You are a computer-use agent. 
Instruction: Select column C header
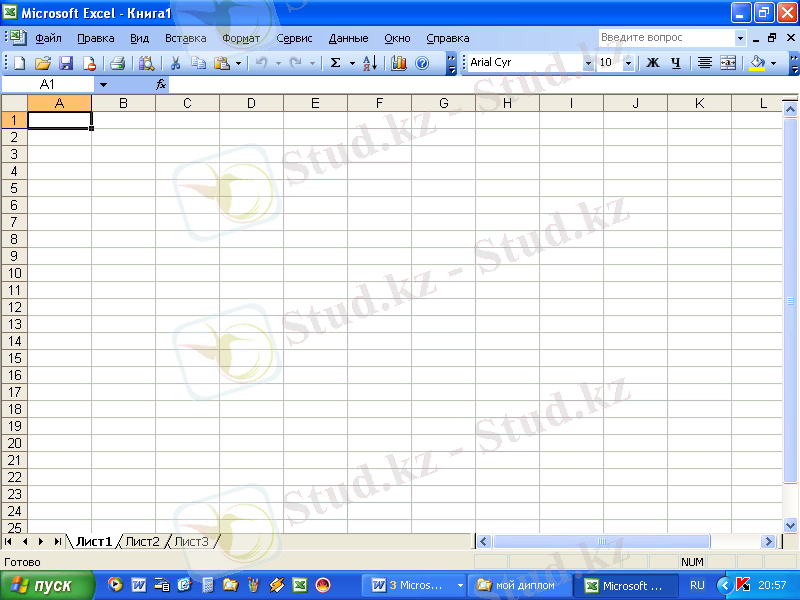[x=187, y=103]
